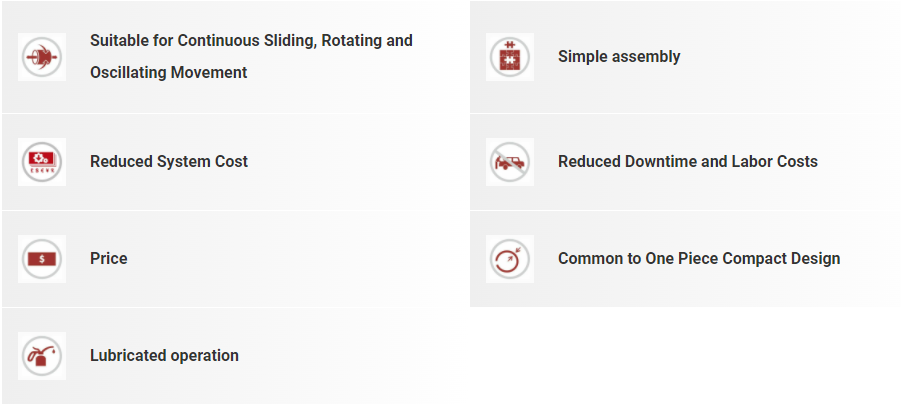Select the "Lubricated operation" label
The height and width of the screenshot is (409, 901).
[164, 356]
